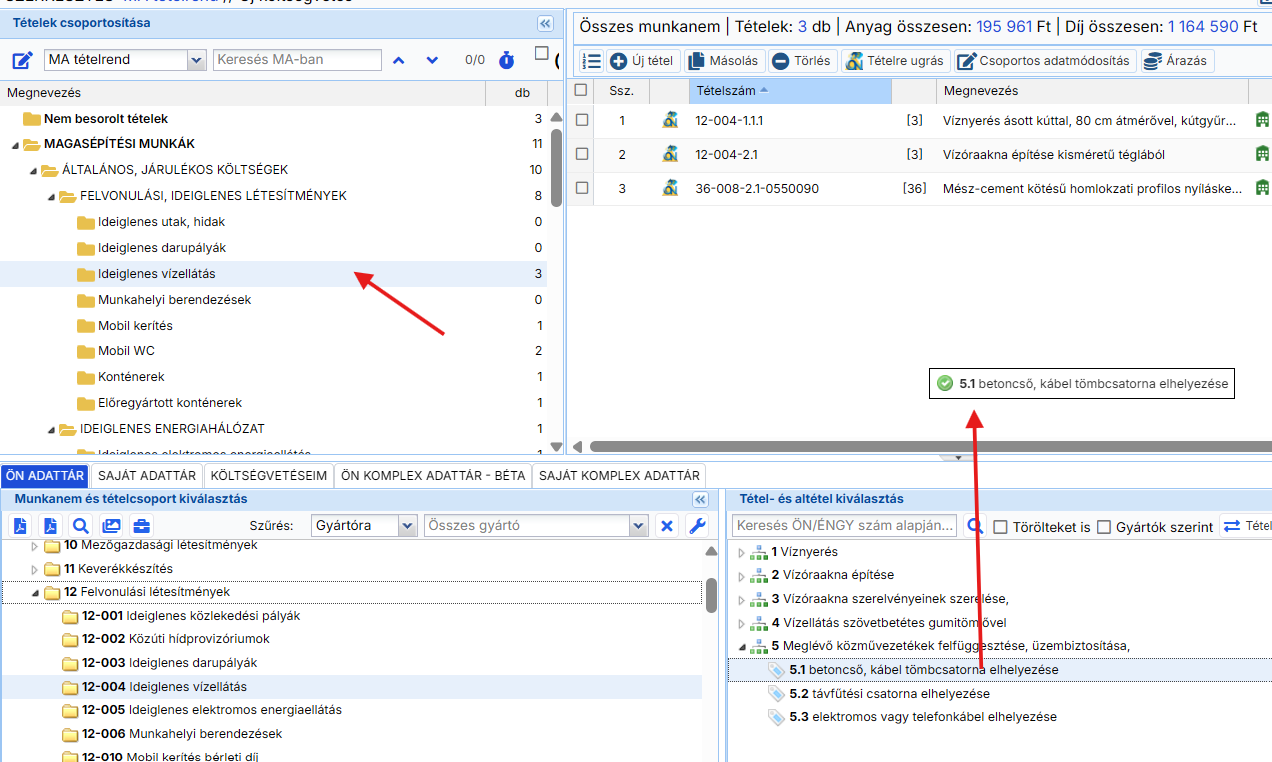The image size is (1272, 762).
Task: Click the Csoportos adatmódosítás button
Action: [1045, 61]
